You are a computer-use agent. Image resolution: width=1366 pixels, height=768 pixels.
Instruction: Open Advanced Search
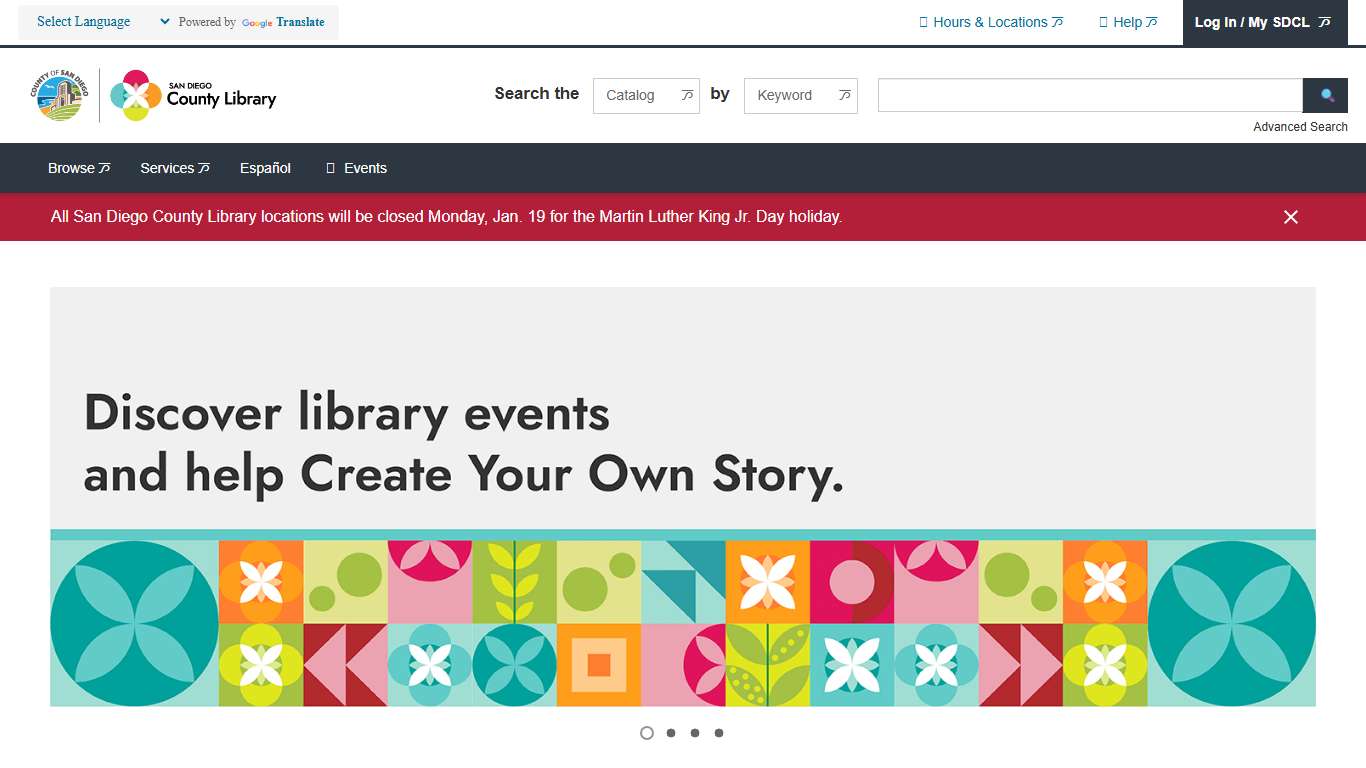1300,126
